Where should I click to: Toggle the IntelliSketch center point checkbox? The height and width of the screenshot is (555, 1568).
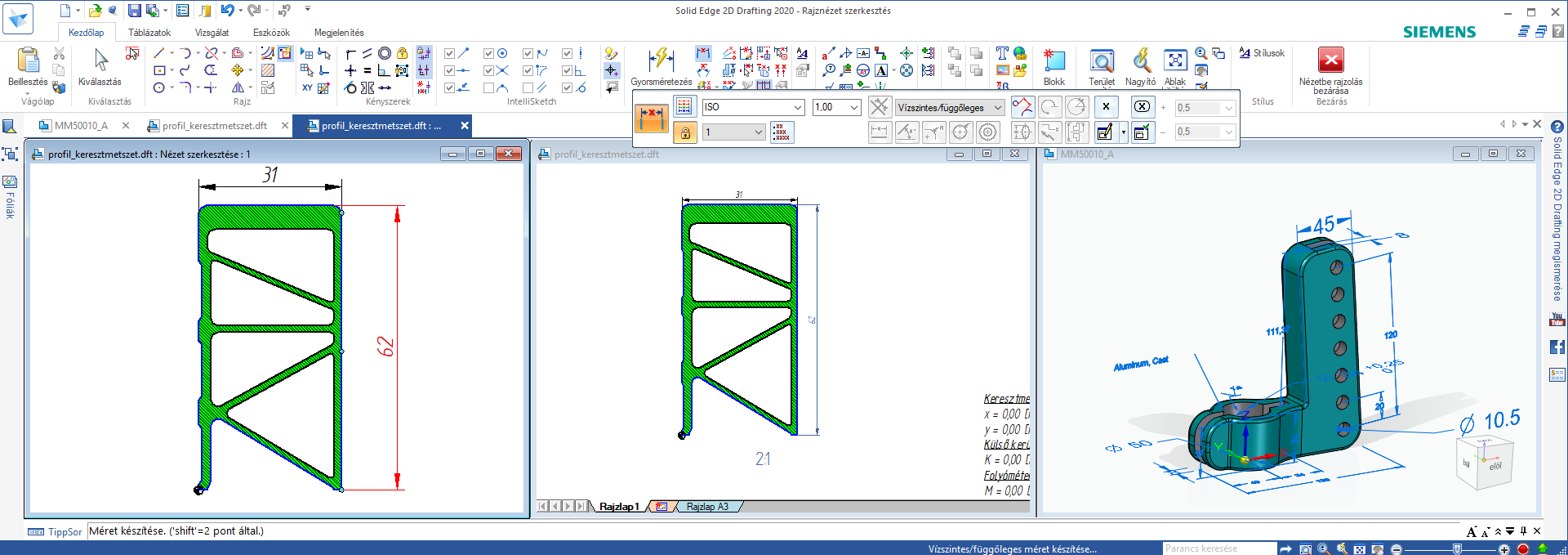(488, 53)
